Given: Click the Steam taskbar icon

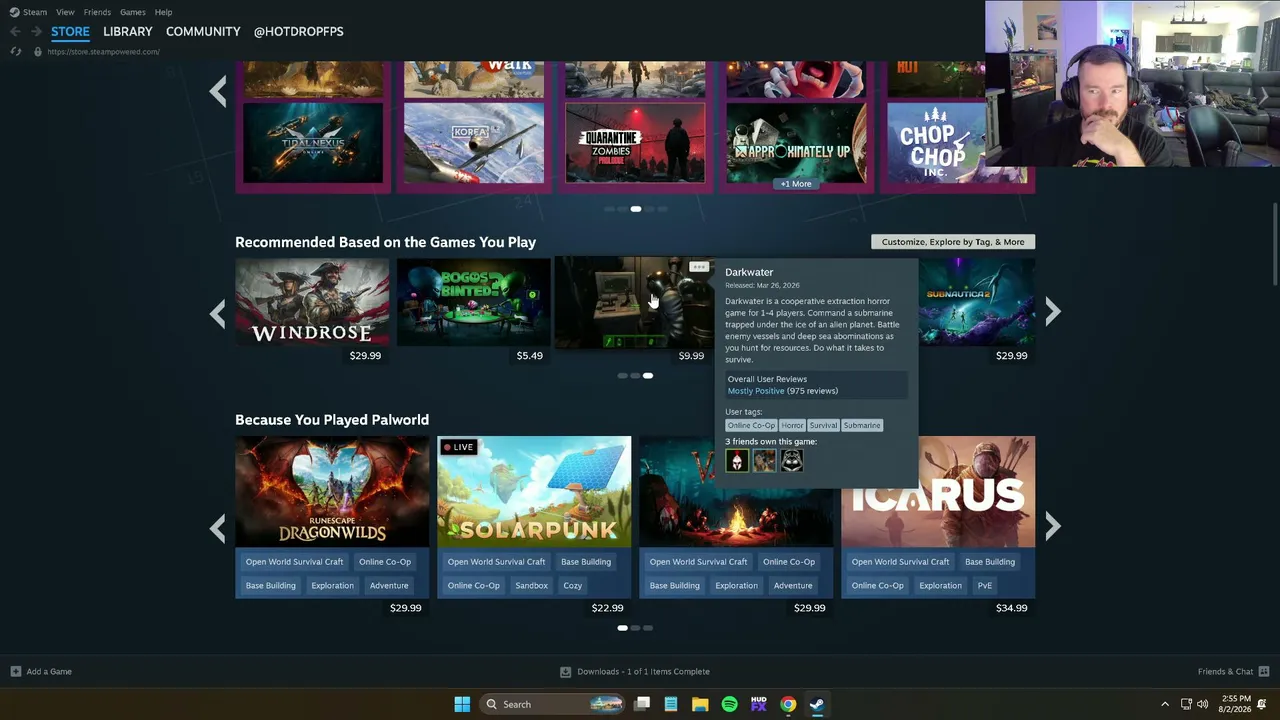Looking at the screenshot, I should pos(817,704).
